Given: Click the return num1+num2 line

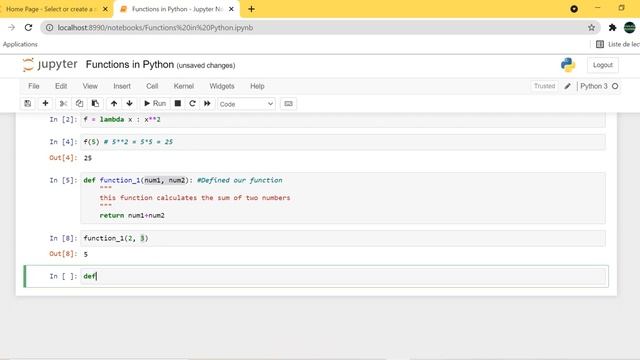Looking at the screenshot, I should 132,215.
